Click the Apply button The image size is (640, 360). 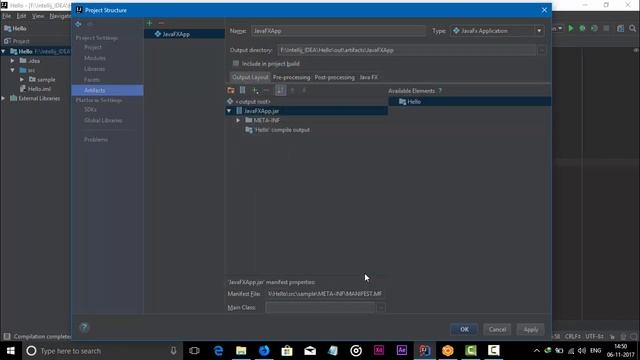pyautogui.click(x=531, y=329)
